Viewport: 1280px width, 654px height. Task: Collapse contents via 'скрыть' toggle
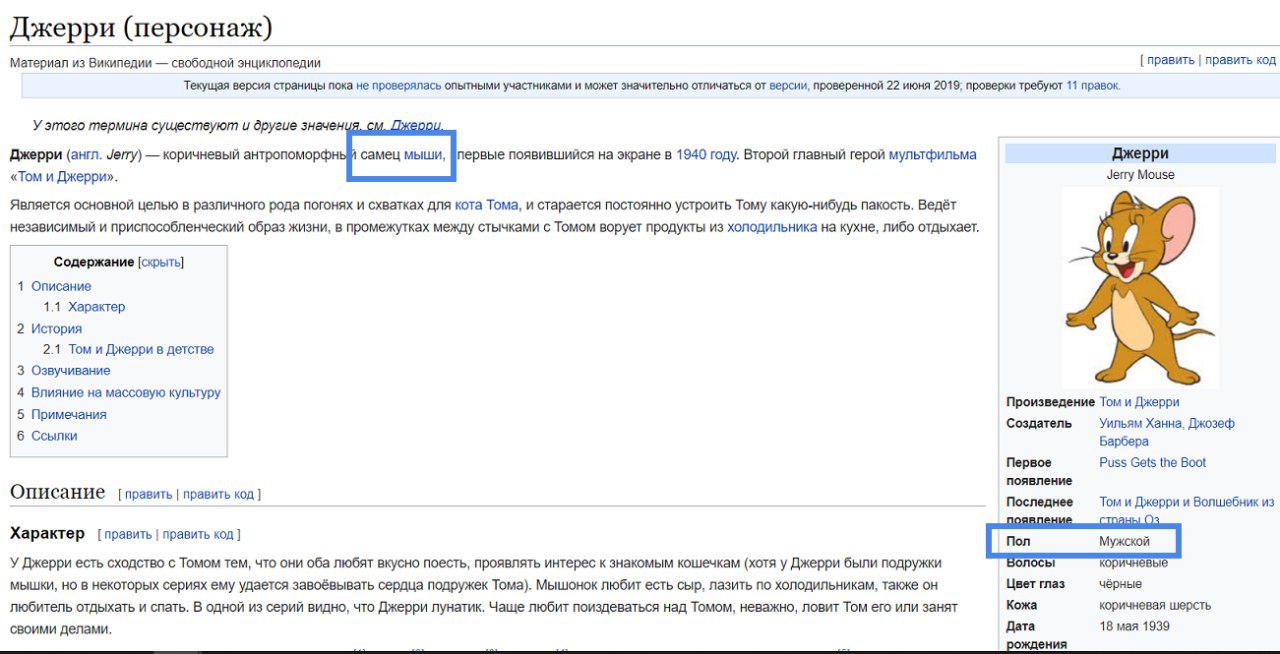pos(161,262)
